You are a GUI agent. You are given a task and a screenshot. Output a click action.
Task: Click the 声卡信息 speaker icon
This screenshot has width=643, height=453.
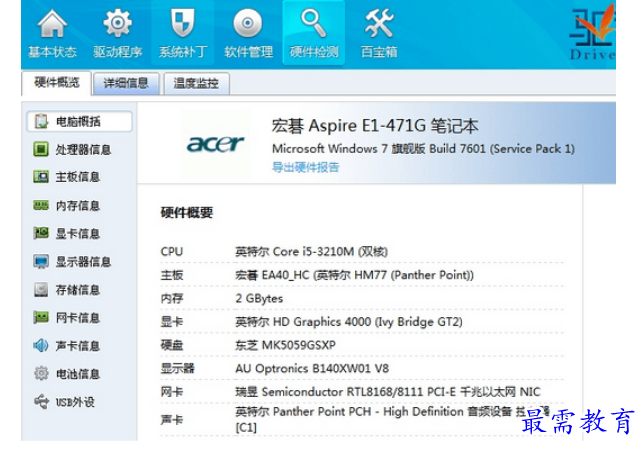pyautogui.click(x=41, y=346)
